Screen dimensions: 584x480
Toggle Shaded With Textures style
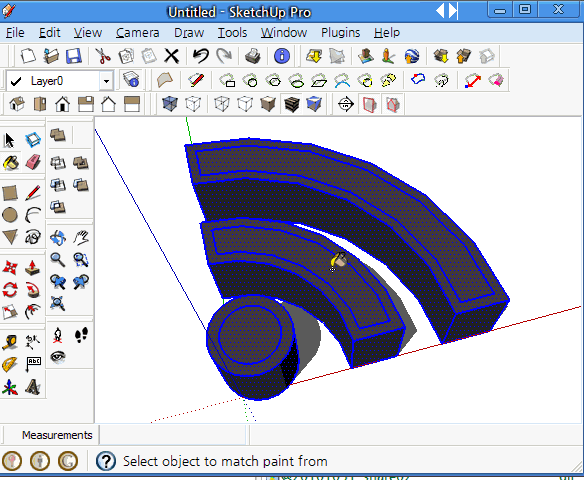(x=291, y=104)
